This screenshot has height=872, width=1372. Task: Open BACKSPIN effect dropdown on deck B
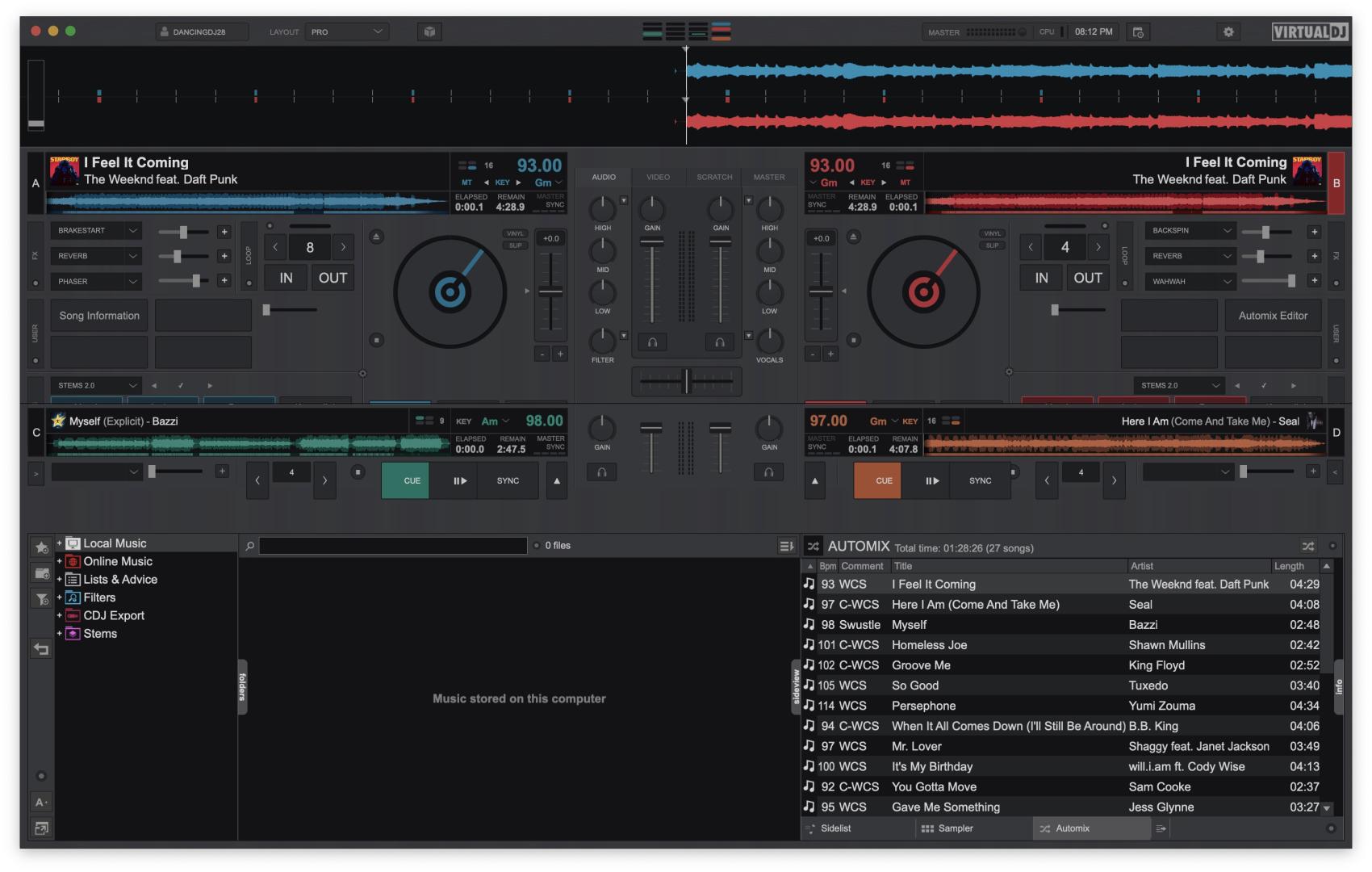pyautogui.click(x=1191, y=231)
